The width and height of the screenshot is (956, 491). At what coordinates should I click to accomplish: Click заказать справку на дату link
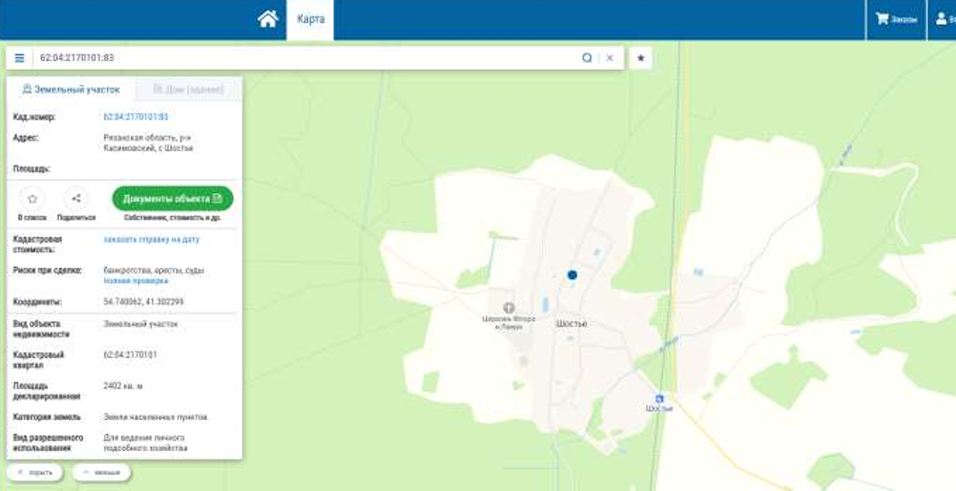151,239
